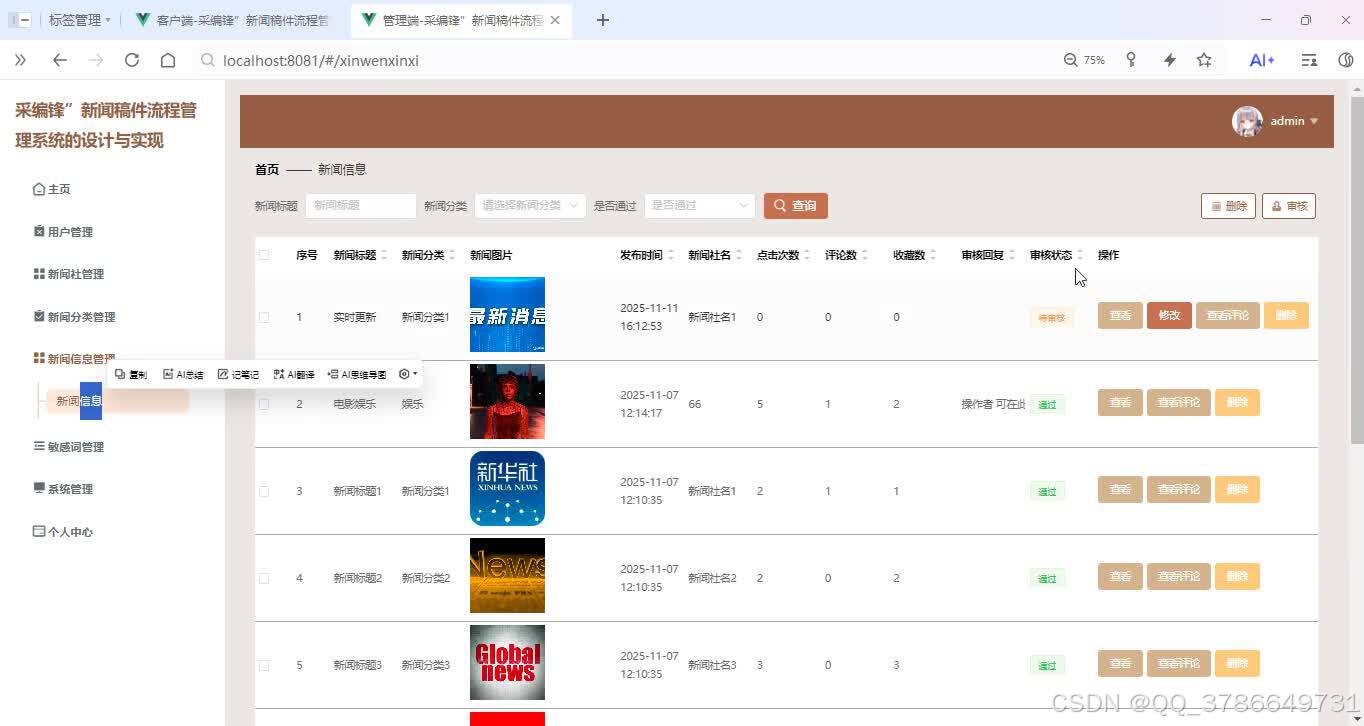
Task: Open the AI+ assistant
Action: [1262, 60]
